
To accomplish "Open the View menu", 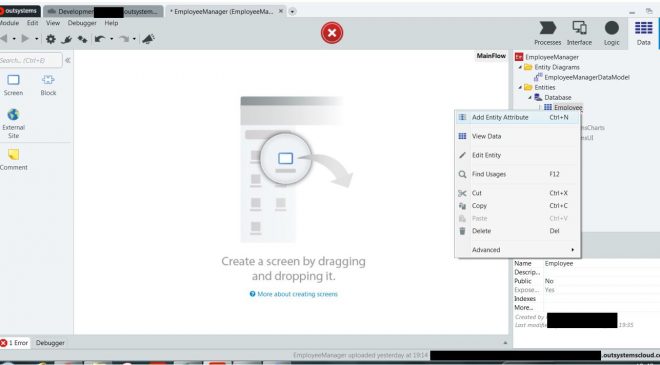I will (x=53, y=23).
